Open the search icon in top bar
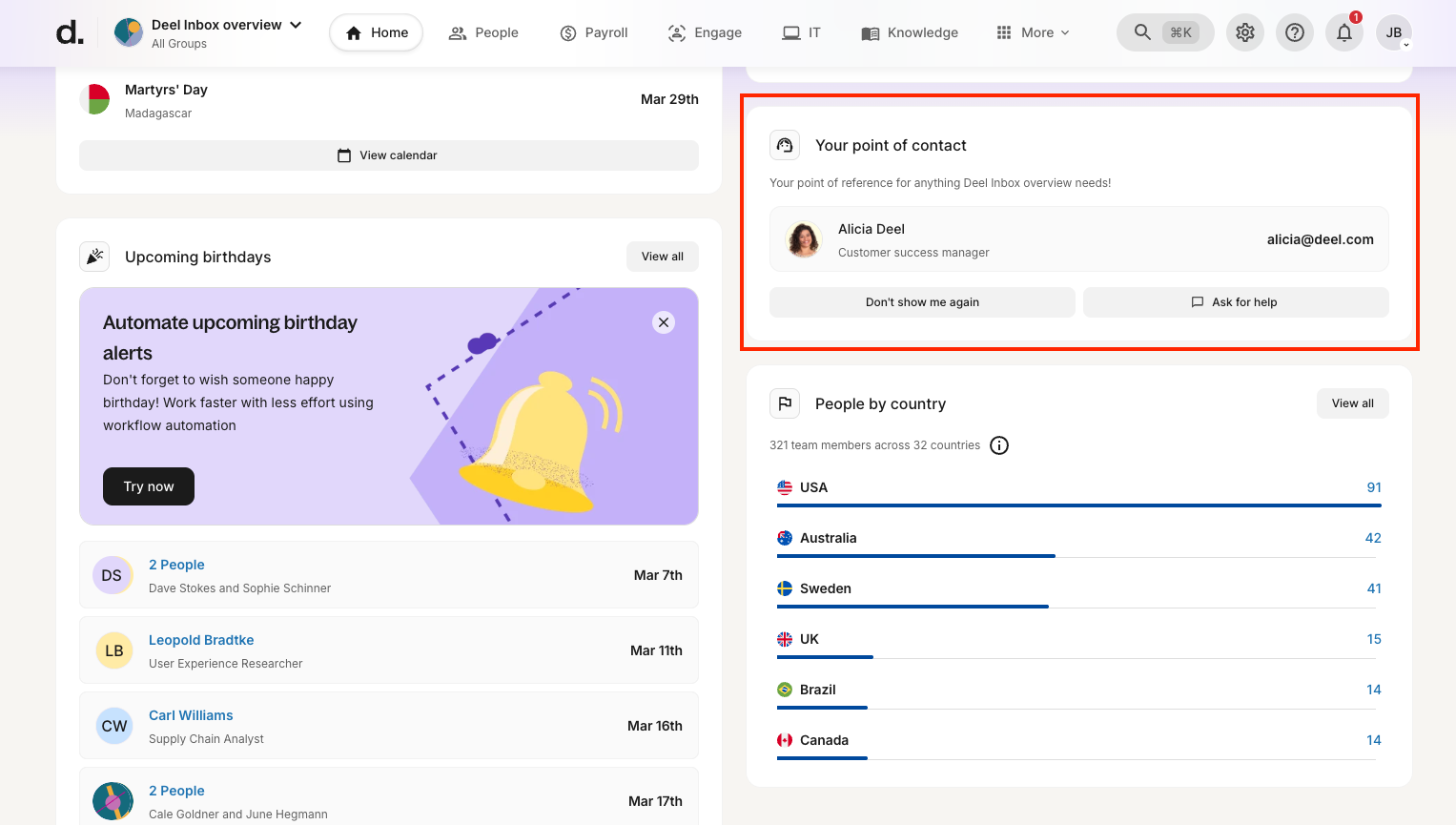Image resolution: width=1456 pixels, height=825 pixels. click(1142, 32)
